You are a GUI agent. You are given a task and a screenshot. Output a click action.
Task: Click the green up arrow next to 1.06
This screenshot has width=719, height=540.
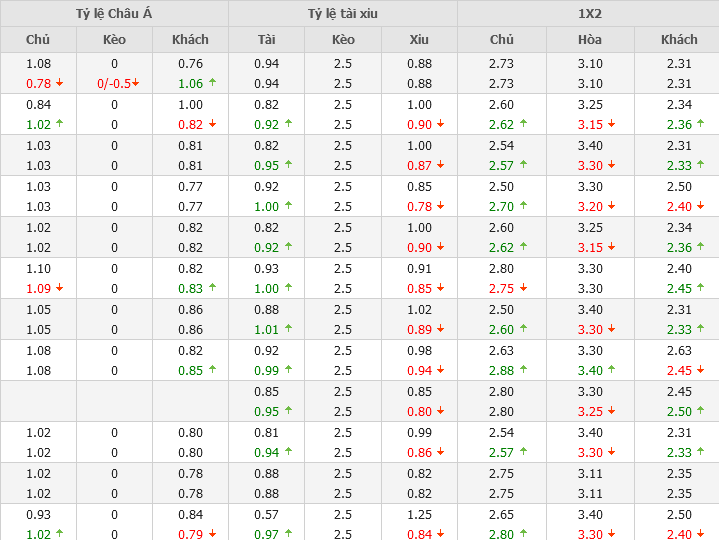(212, 83)
